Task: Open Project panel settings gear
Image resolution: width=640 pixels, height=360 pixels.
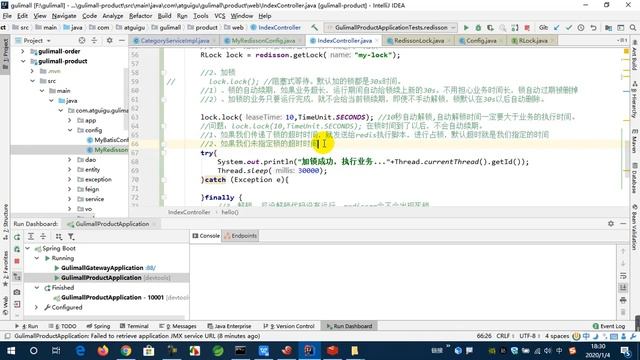Action: coord(109,40)
